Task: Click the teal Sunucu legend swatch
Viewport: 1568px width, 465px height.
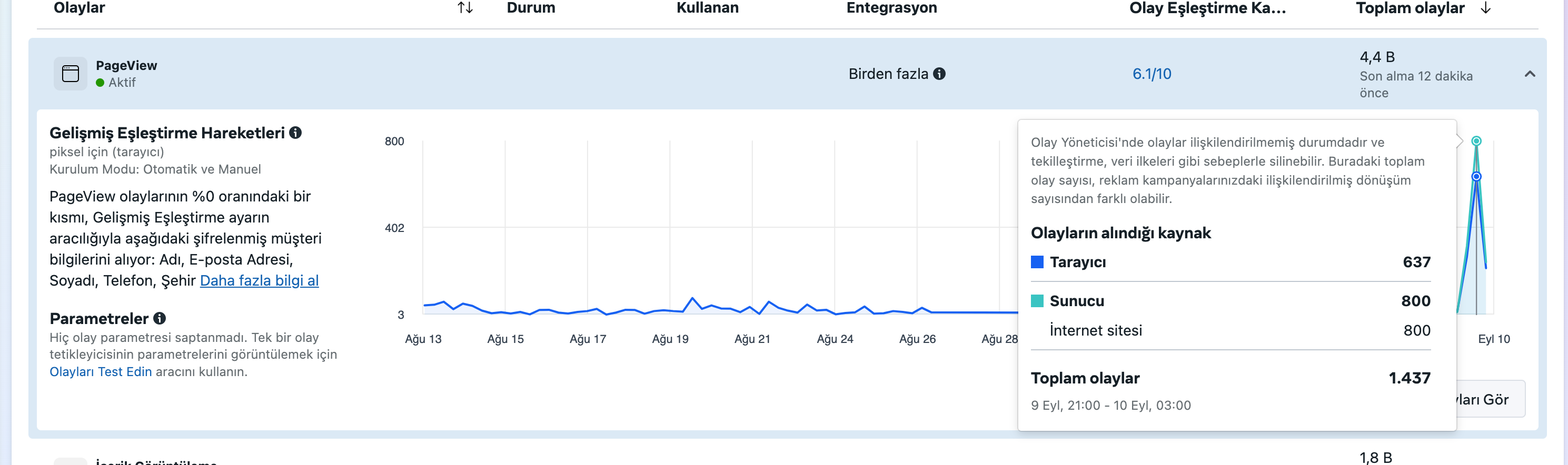Action: [1037, 301]
